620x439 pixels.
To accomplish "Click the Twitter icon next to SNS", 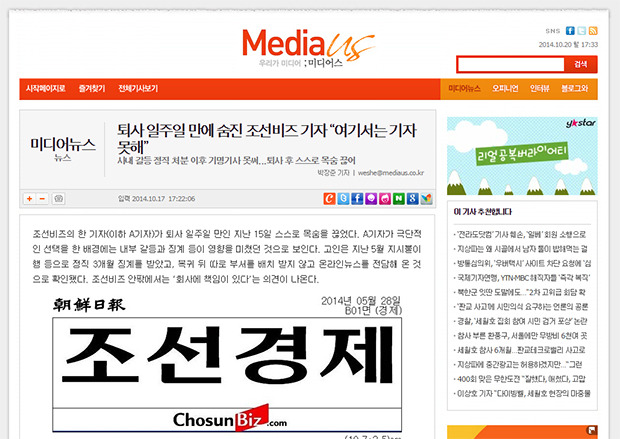I will [x=581, y=30].
